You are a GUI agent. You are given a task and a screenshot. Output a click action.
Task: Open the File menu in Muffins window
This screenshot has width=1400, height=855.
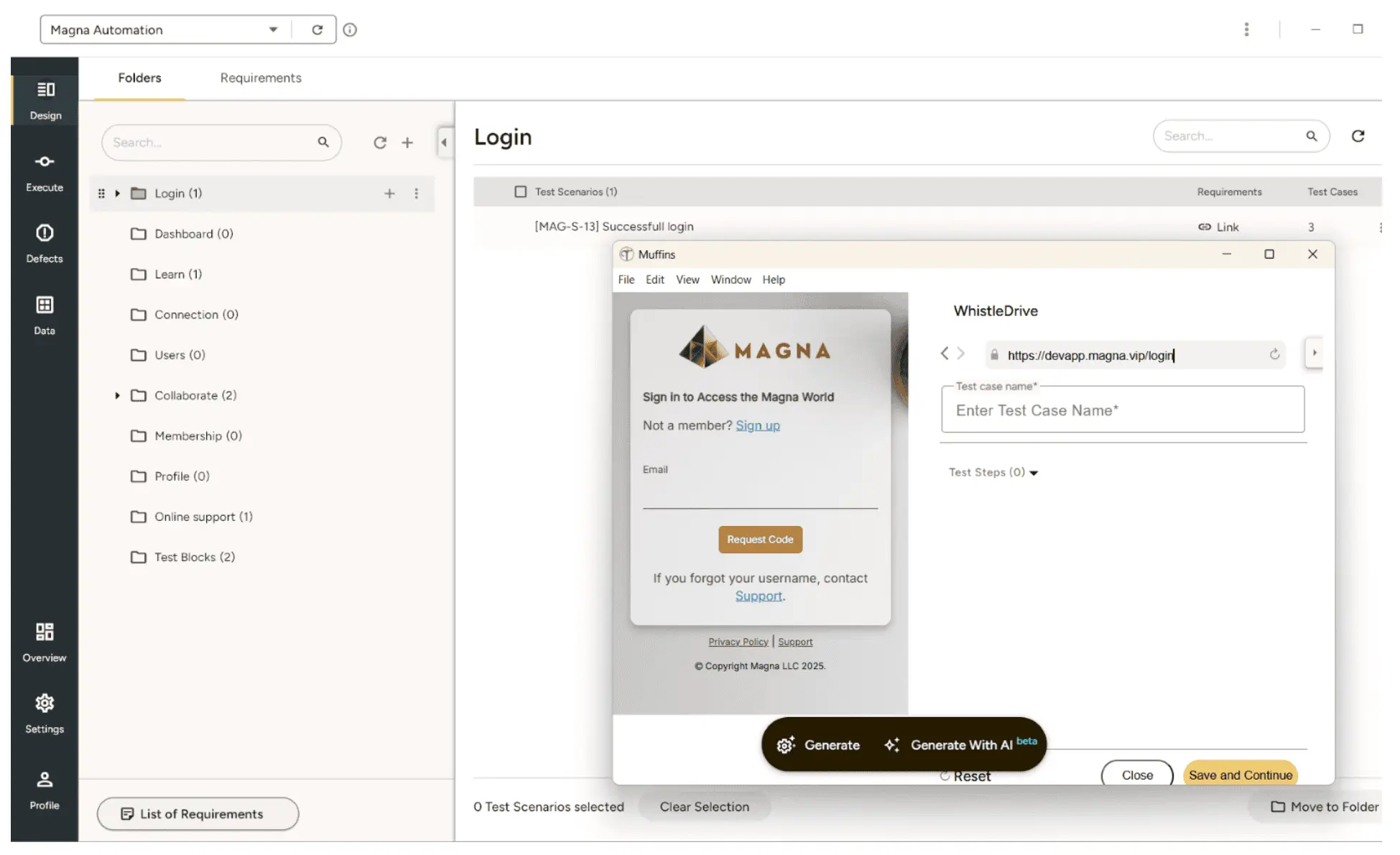coord(626,279)
